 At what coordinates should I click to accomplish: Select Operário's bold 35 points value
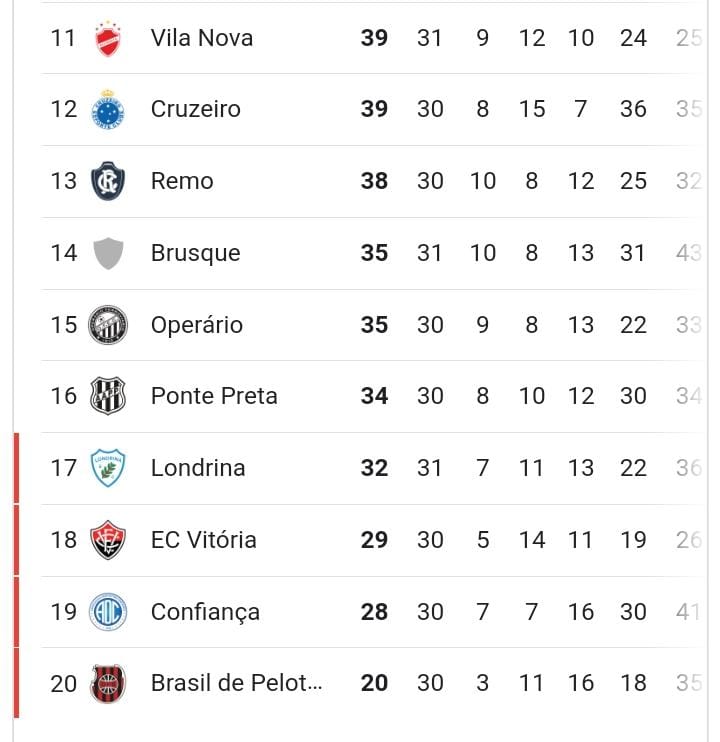click(374, 325)
